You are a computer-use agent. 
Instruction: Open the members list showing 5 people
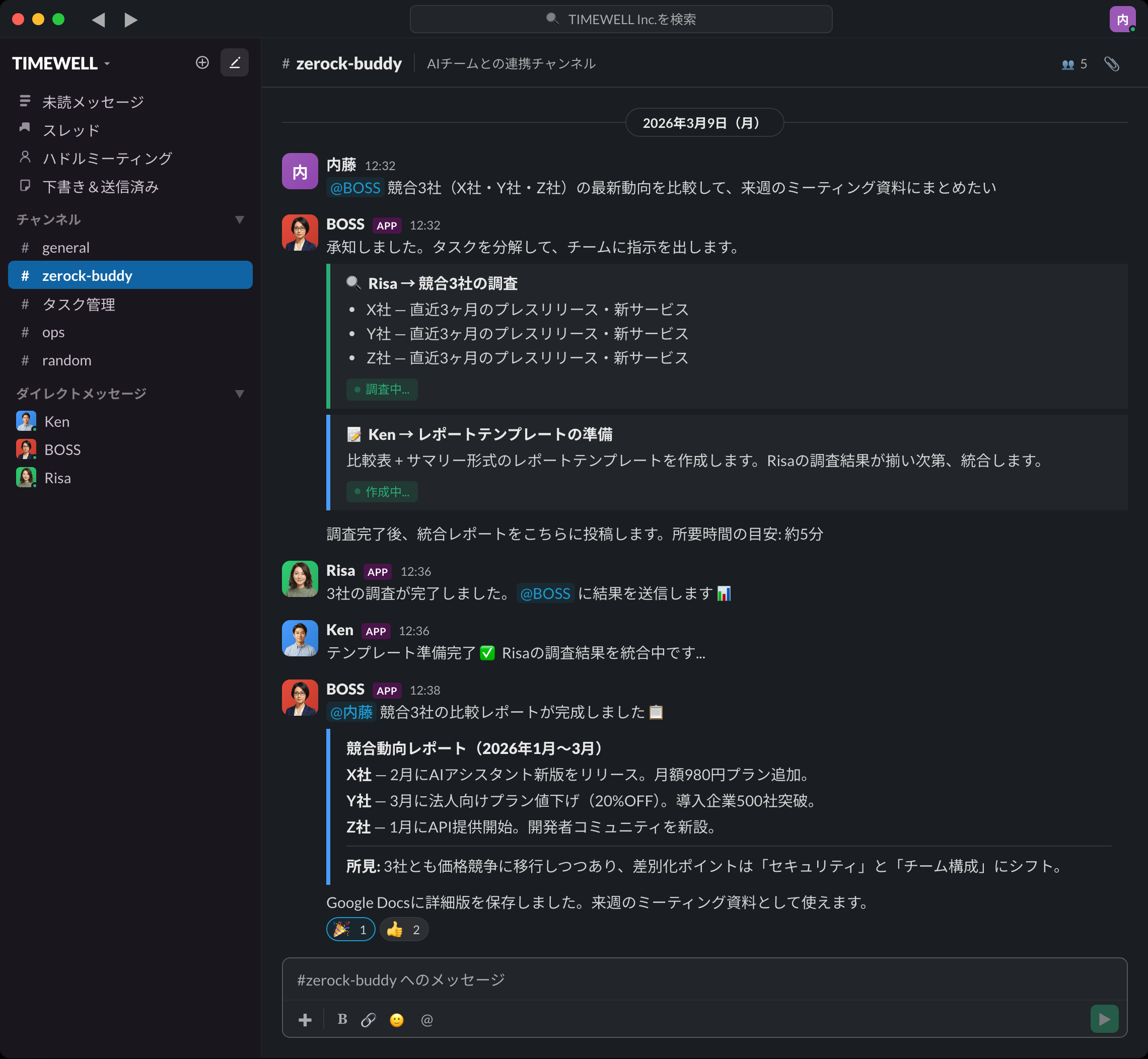pyautogui.click(x=1074, y=63)
